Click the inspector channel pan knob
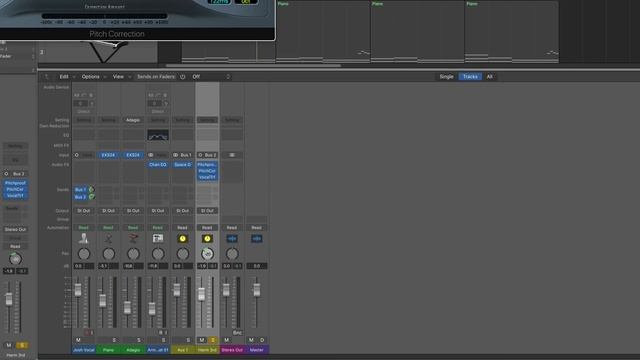Image resolution: width=640 pixels, height=360 pixels. tap(15, 259)
